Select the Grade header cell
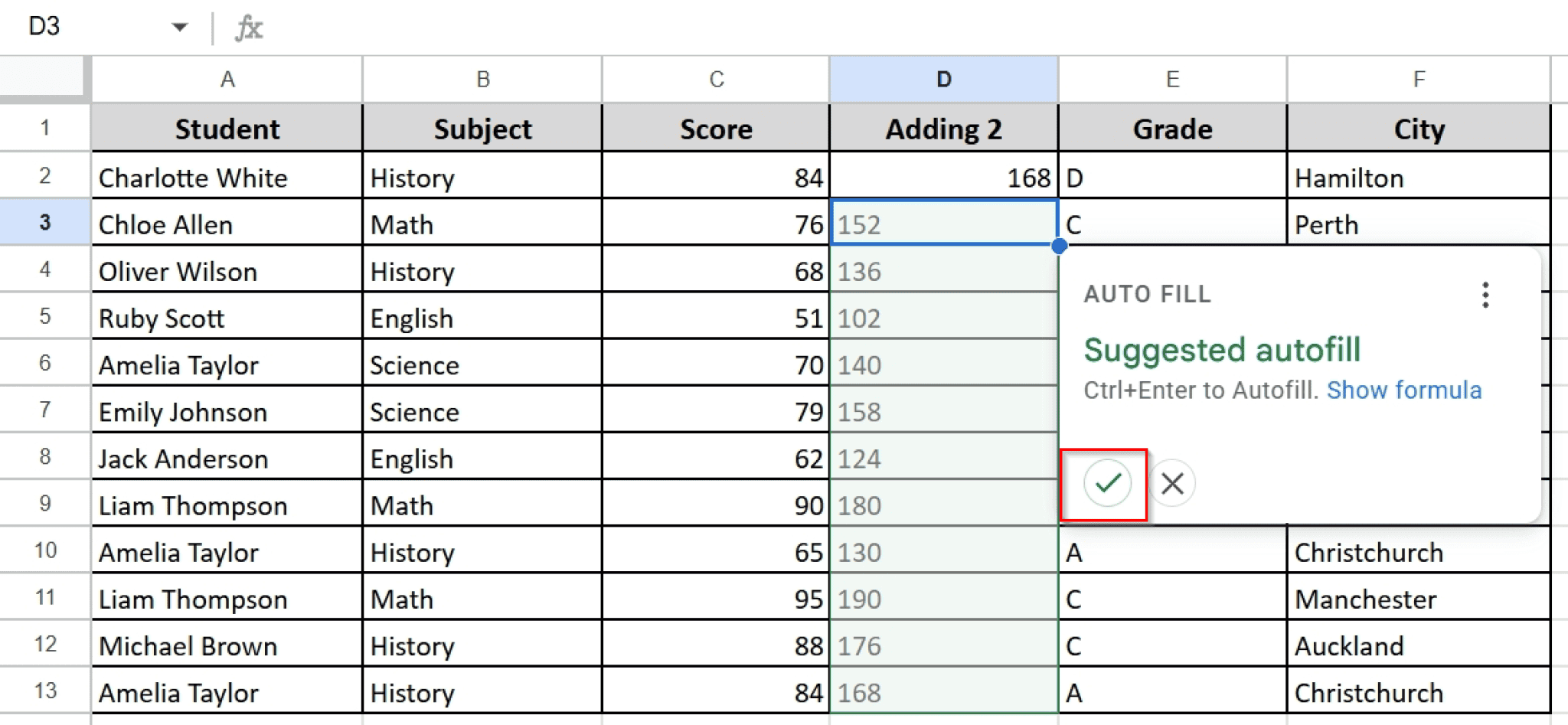This screenshot has height=725, width=1568. point(1172,128)
